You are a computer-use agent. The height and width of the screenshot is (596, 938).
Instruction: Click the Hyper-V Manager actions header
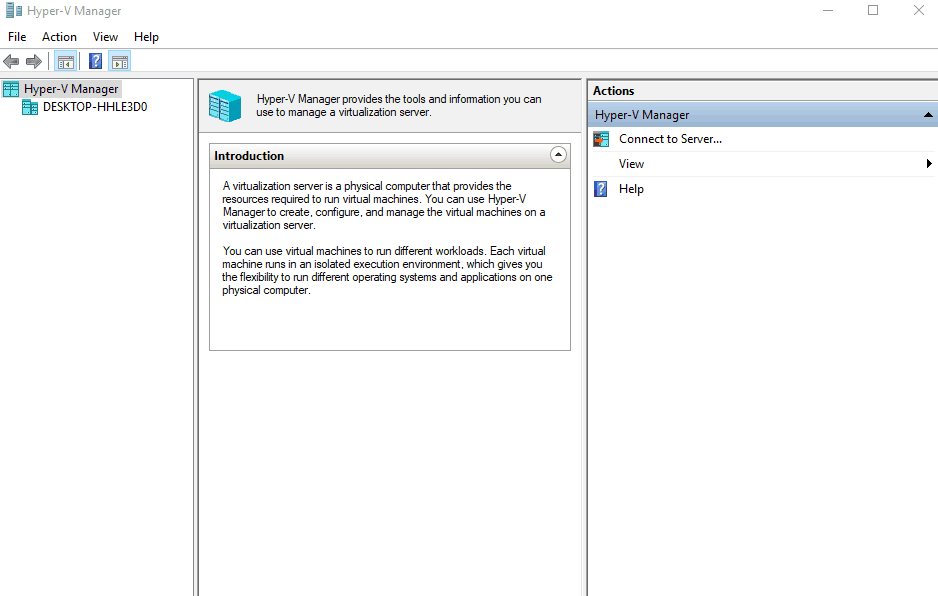click(x=763, y=115)
